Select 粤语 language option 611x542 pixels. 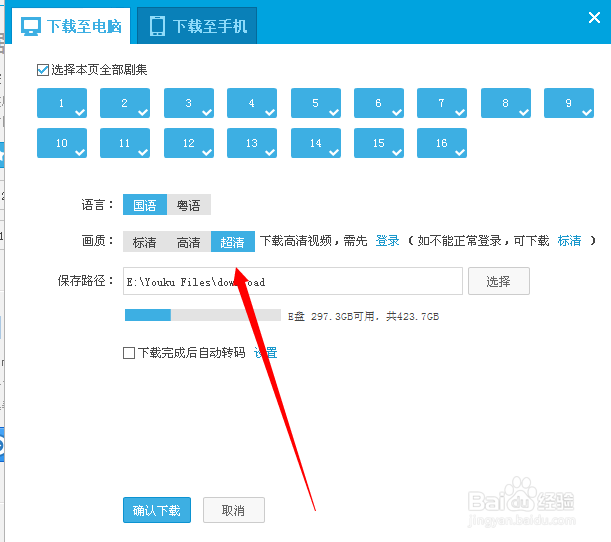pos(189,205)
